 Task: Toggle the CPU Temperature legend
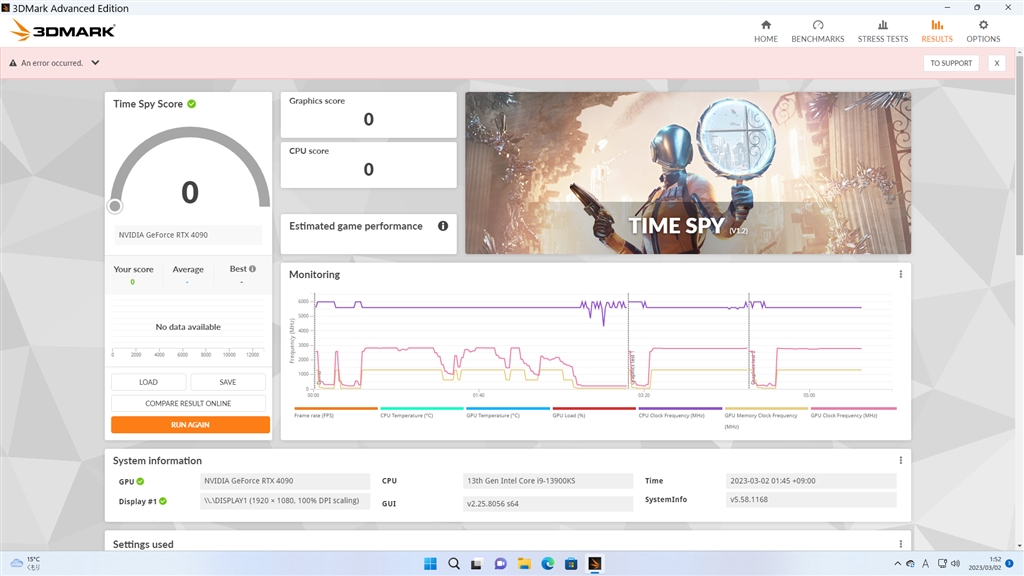[422, 412]
